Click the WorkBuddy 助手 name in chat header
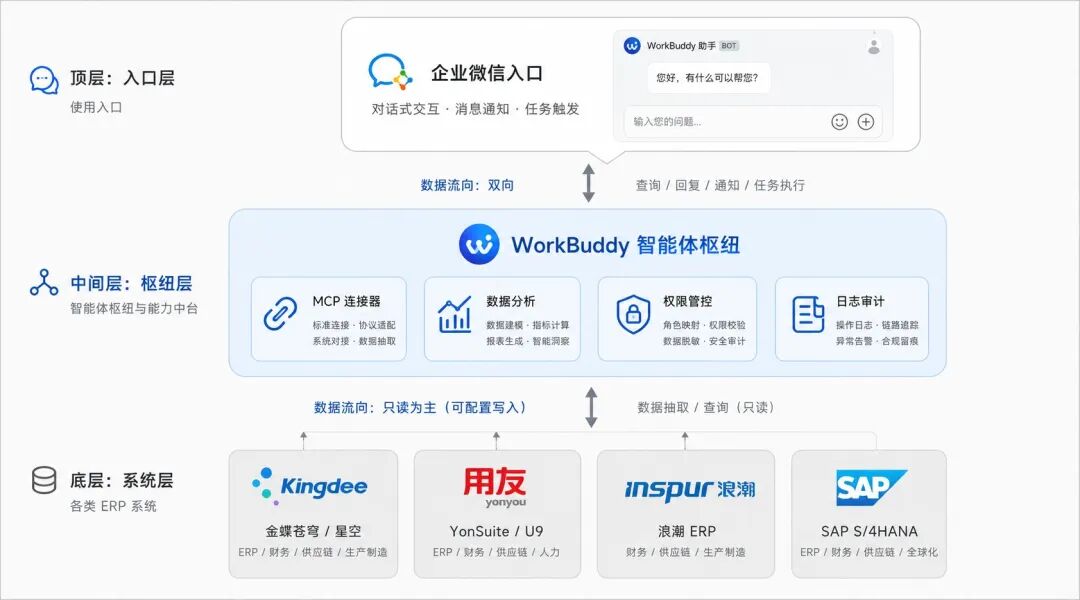The height and width of the screenshot is (600, 1080). tap(681, 46)
